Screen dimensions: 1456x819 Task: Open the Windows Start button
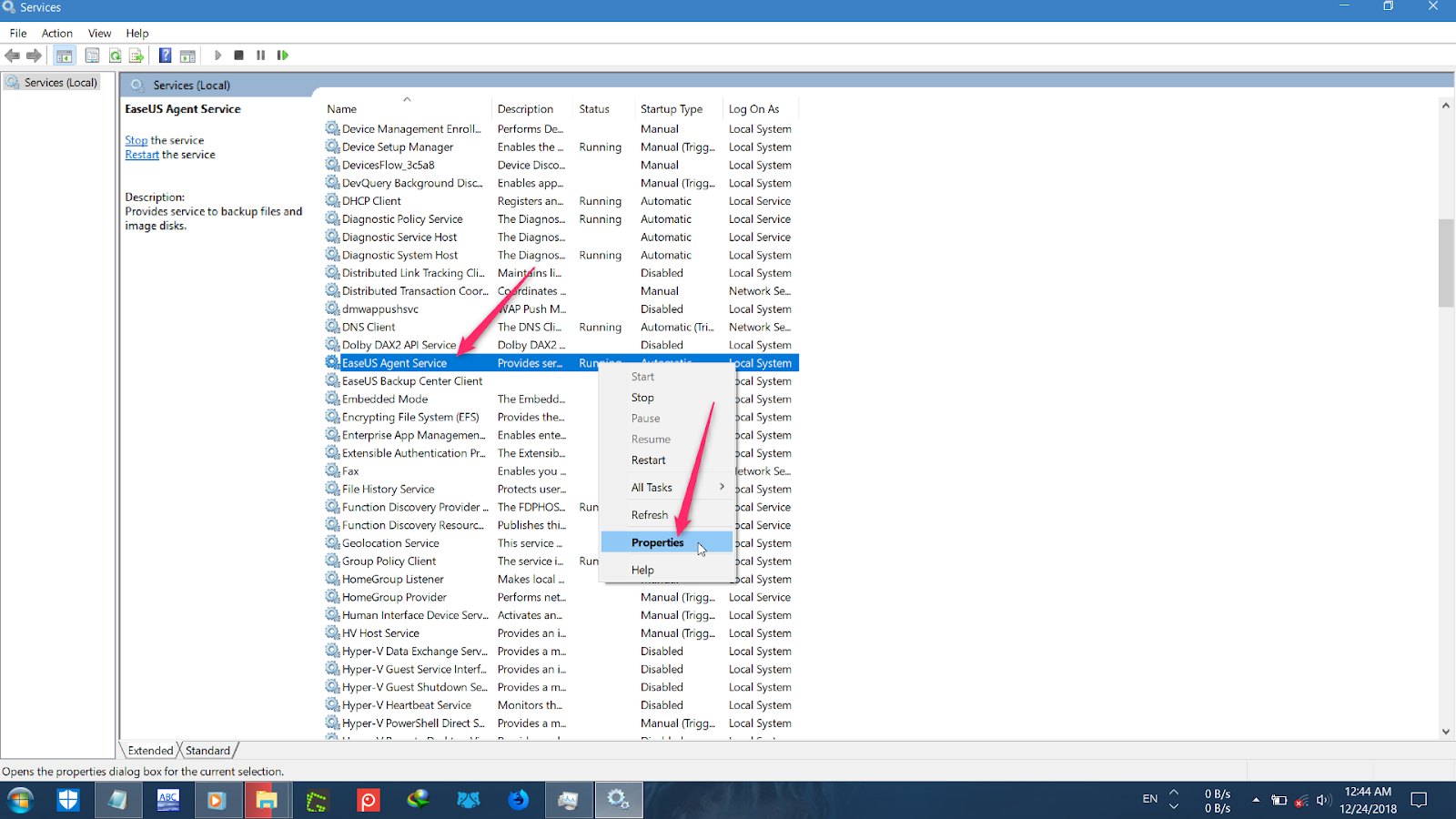coord(20,801)
